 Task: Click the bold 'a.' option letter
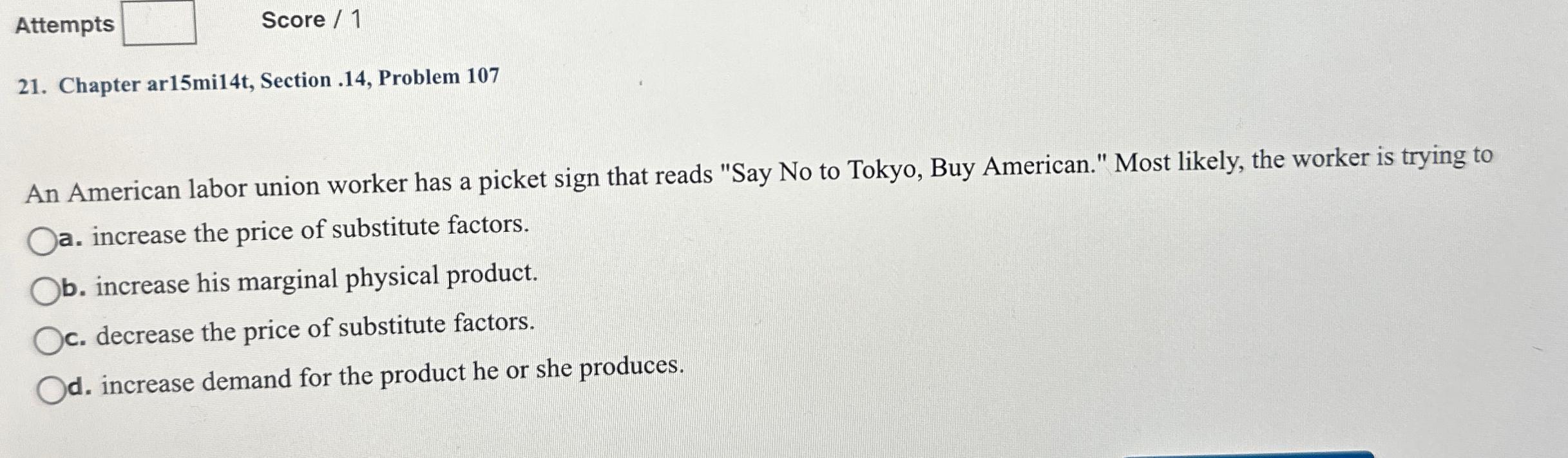point(70,238)
